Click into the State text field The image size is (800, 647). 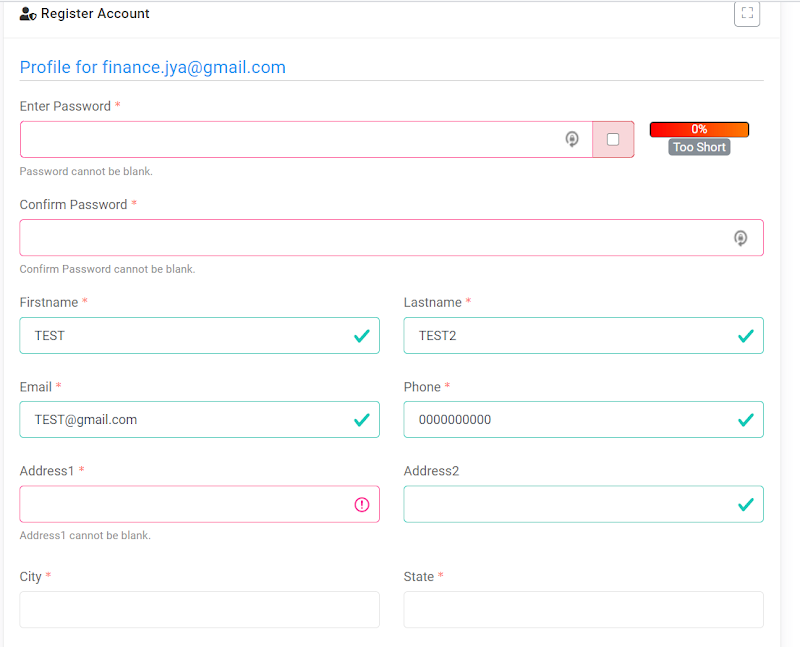(x=584, y=610)
